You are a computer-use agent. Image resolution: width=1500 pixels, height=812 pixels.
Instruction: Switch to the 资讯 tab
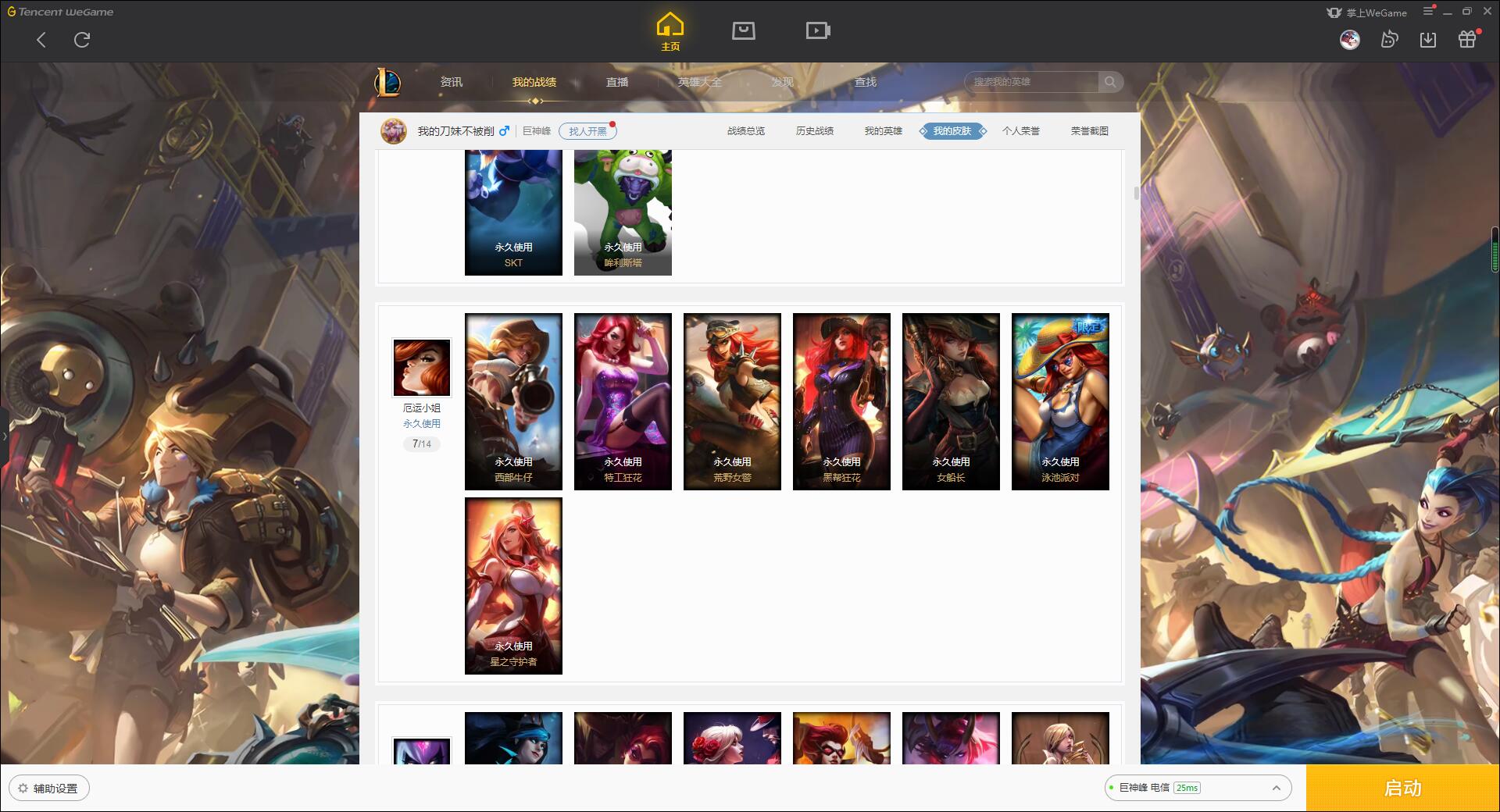point(452,82)
